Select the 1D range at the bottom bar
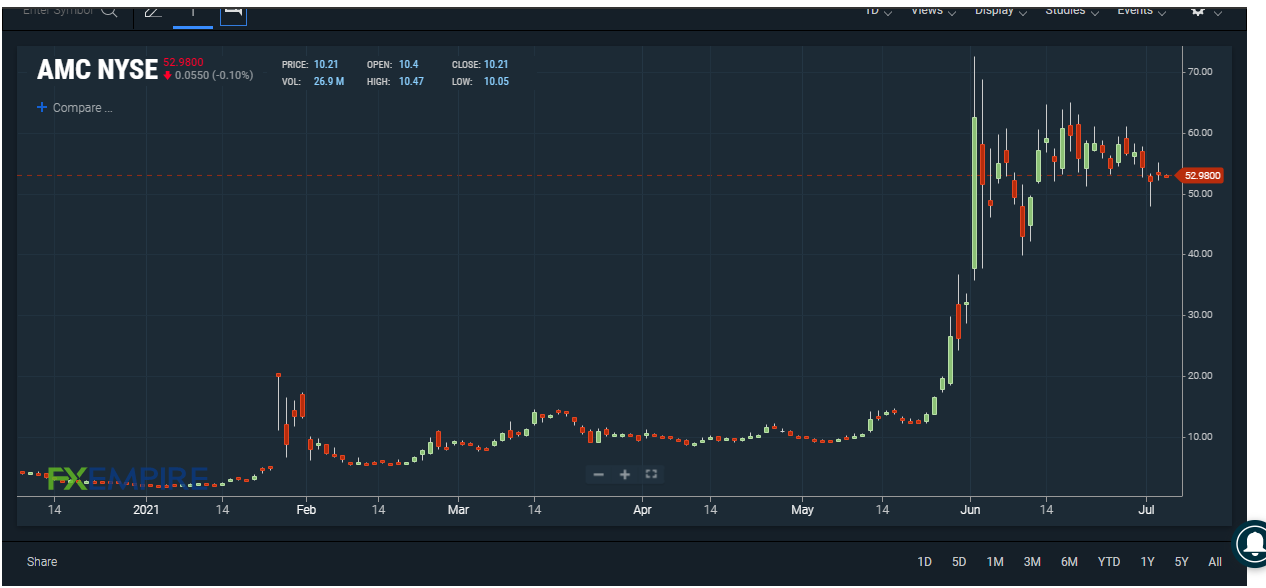 tap(925, 562)
